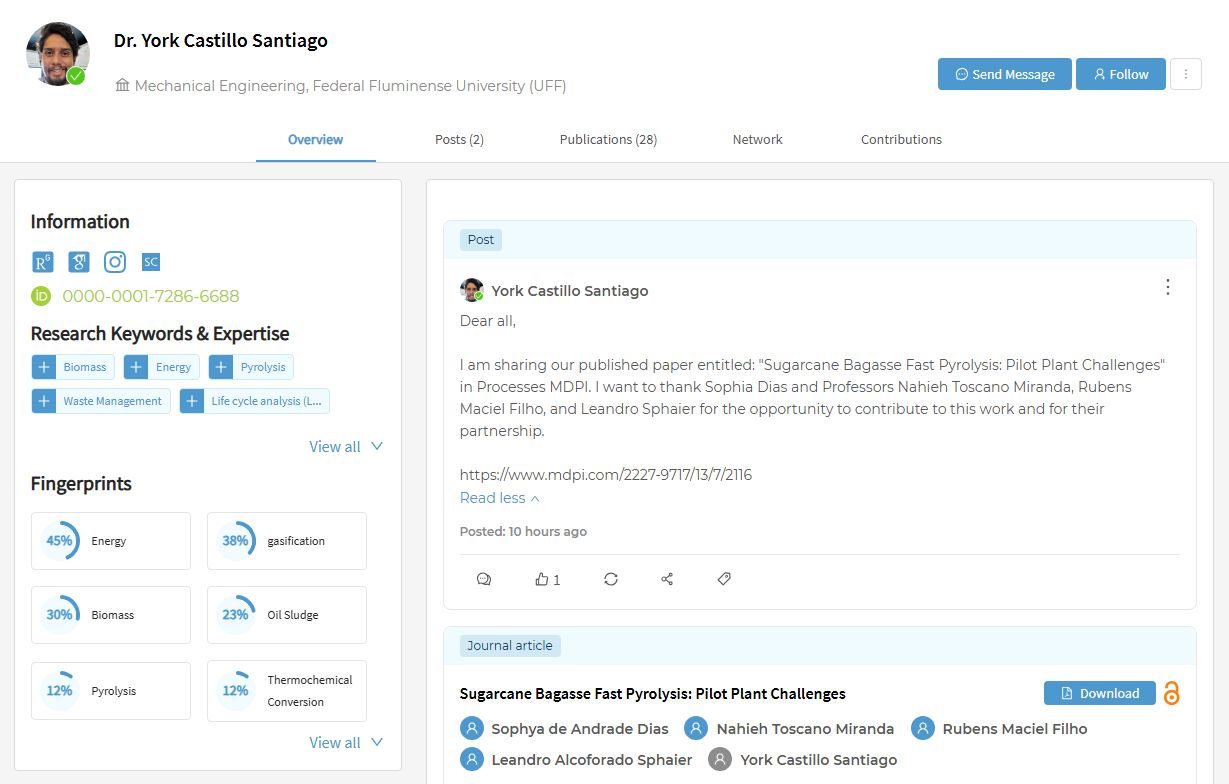Go to the Network tab
The height and width of the screenshot is (784, 1229).
[757, 140]
